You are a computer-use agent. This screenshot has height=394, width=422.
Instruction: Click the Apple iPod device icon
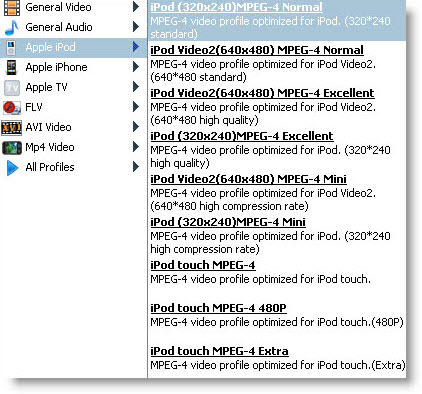pyautogui.click(x=12, y=47)
